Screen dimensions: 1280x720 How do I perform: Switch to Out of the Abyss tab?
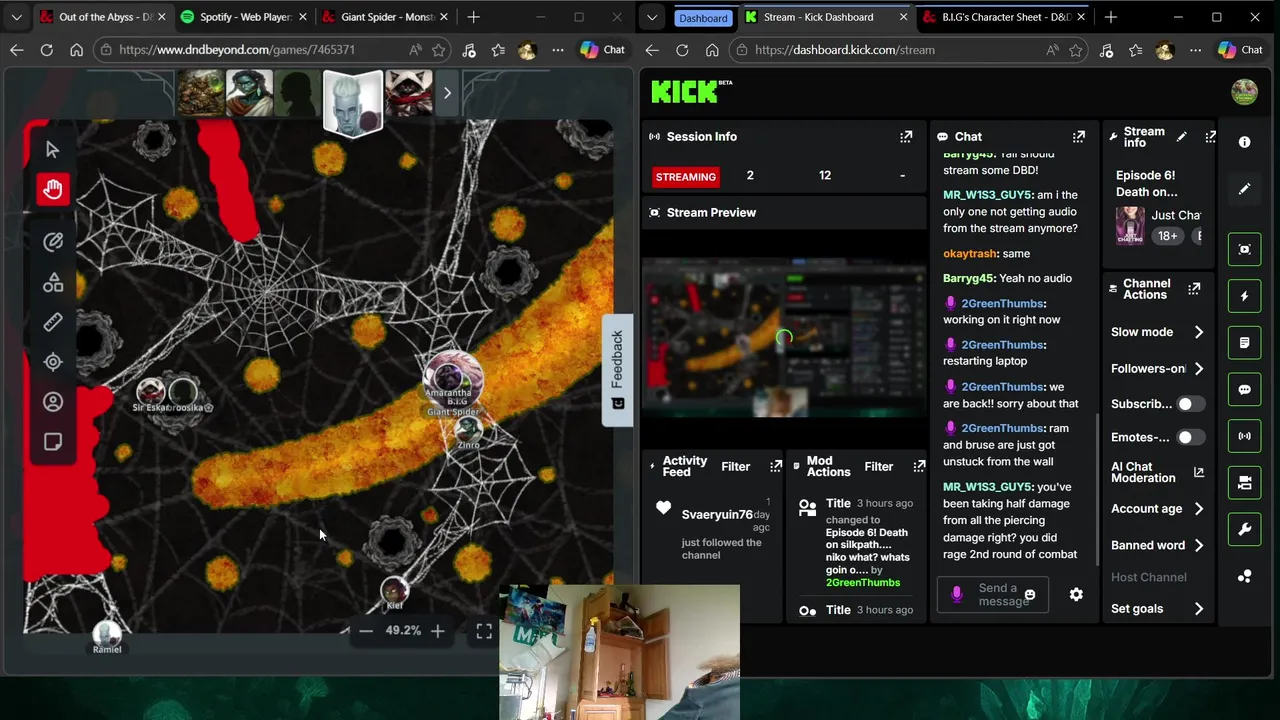click(103, 17)
